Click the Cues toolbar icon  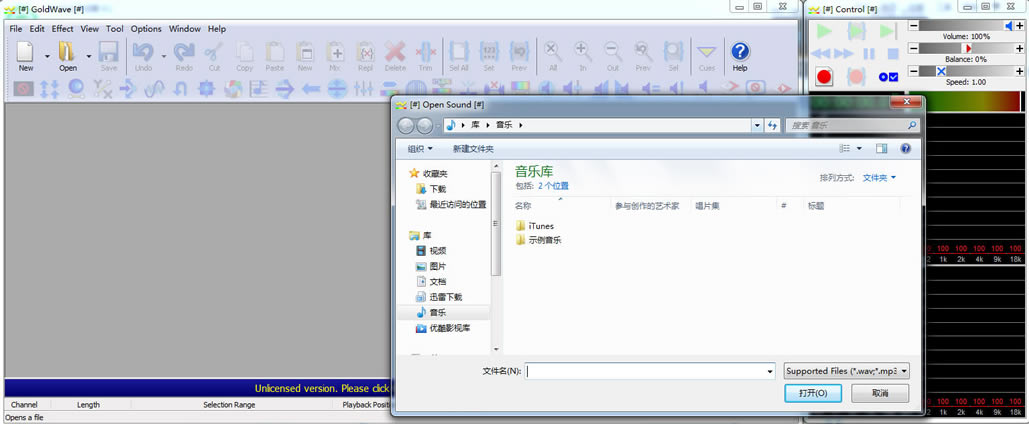(x=707, y=54)
